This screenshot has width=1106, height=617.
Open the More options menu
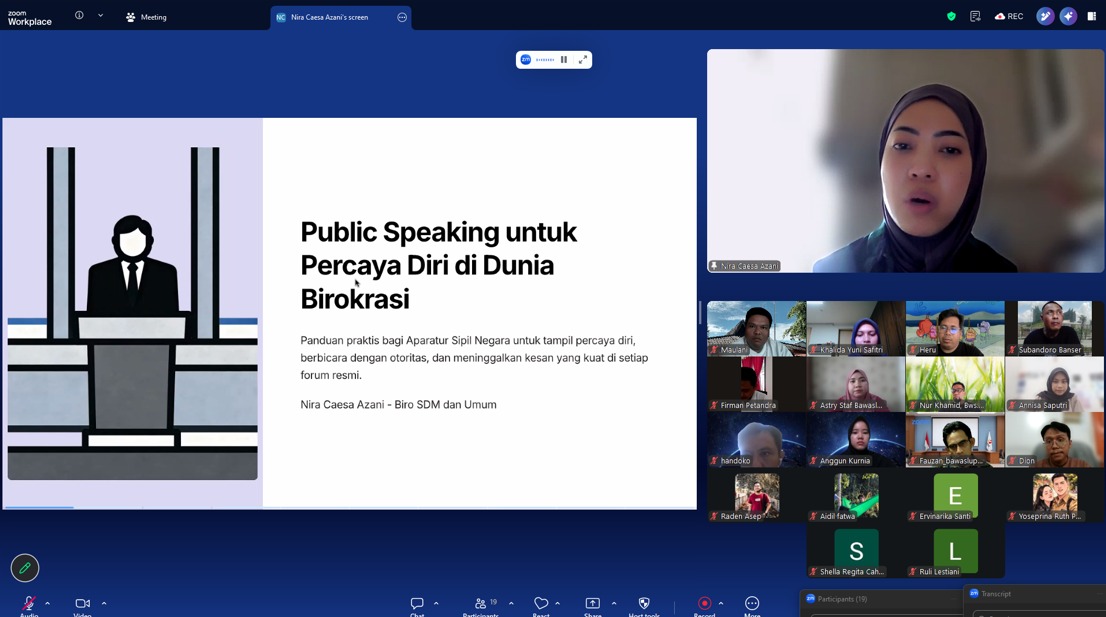click(x=752, y=605)
